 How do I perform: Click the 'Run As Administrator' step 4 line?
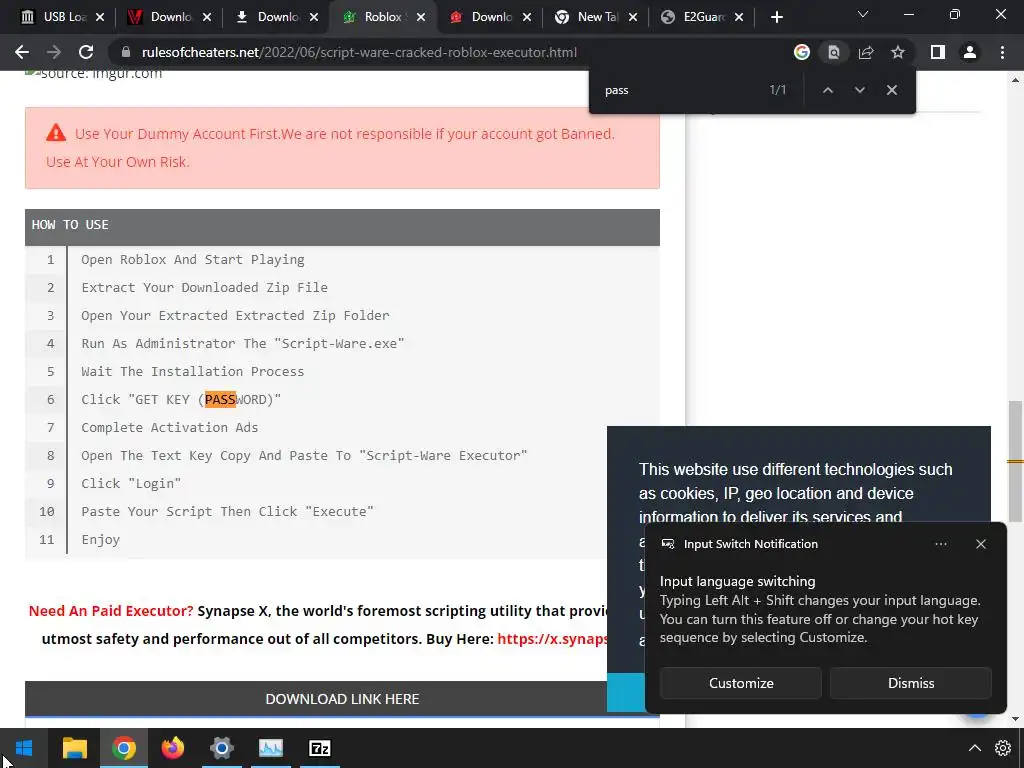coord(242,344)
